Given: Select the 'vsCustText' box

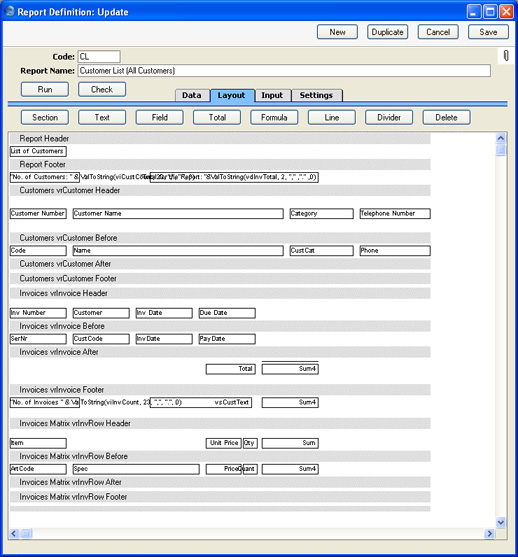Looking at the screenshot, I should tap(201, 402).
